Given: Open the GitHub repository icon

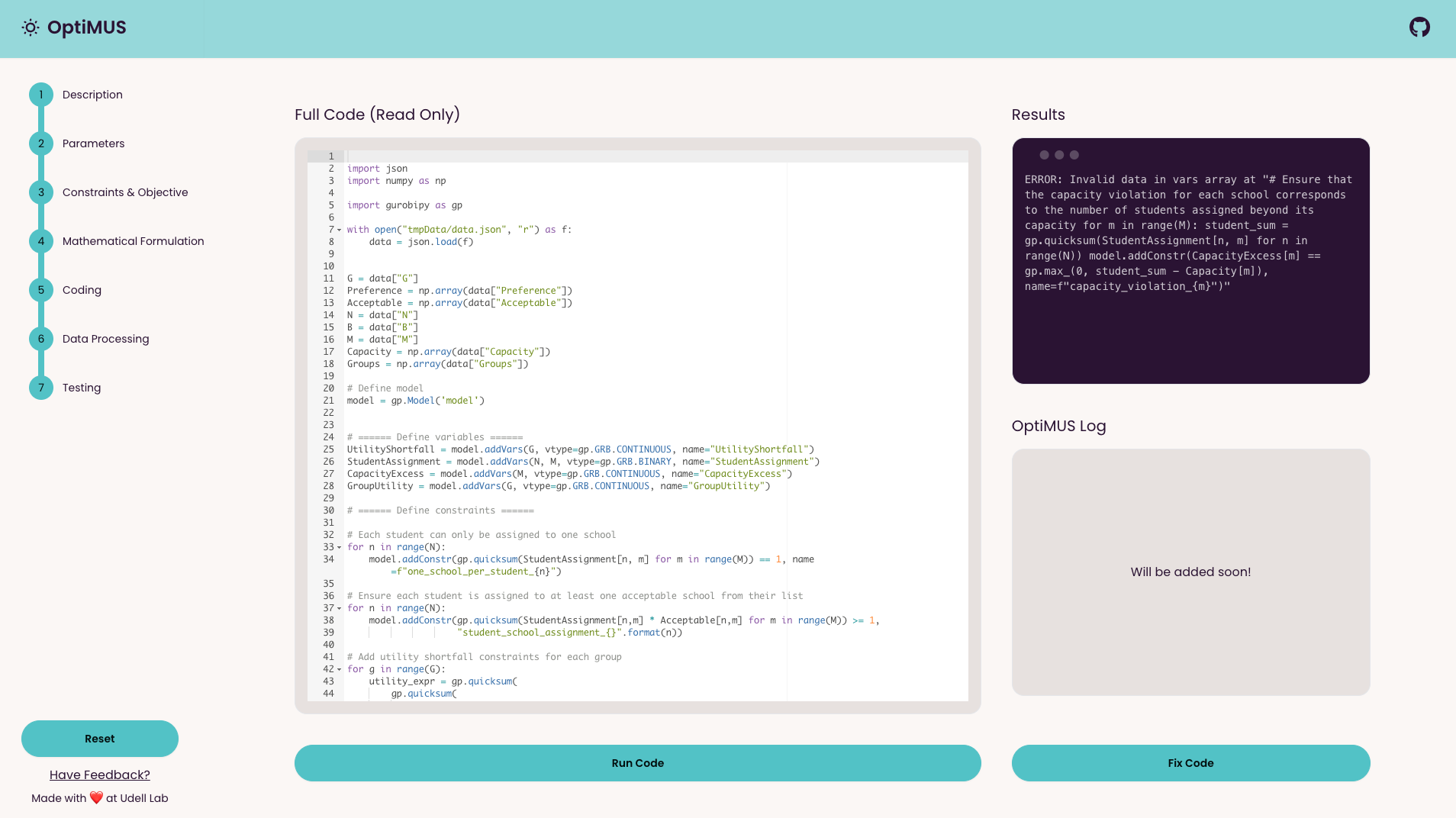Looking at the screenshot, I should point(1419,27).
